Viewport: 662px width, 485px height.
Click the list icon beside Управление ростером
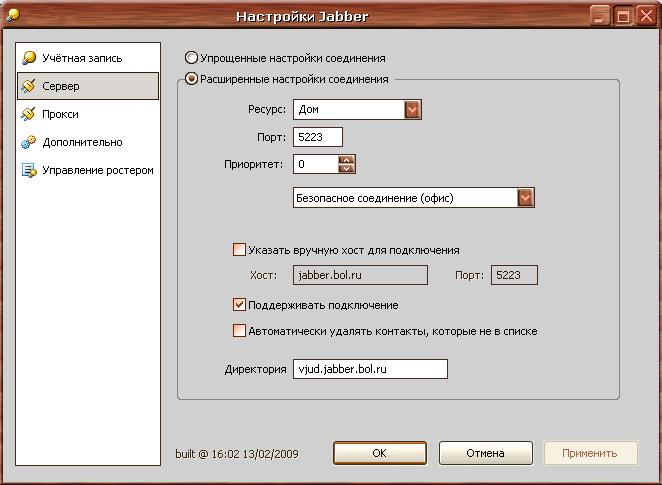[29, 170]
